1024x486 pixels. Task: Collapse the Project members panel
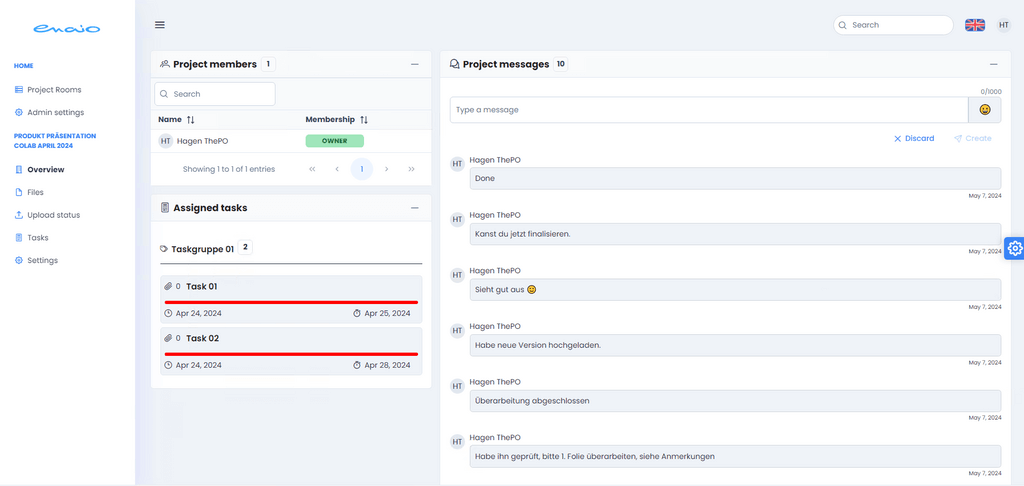pyautogui.click(x=415, y=64)
